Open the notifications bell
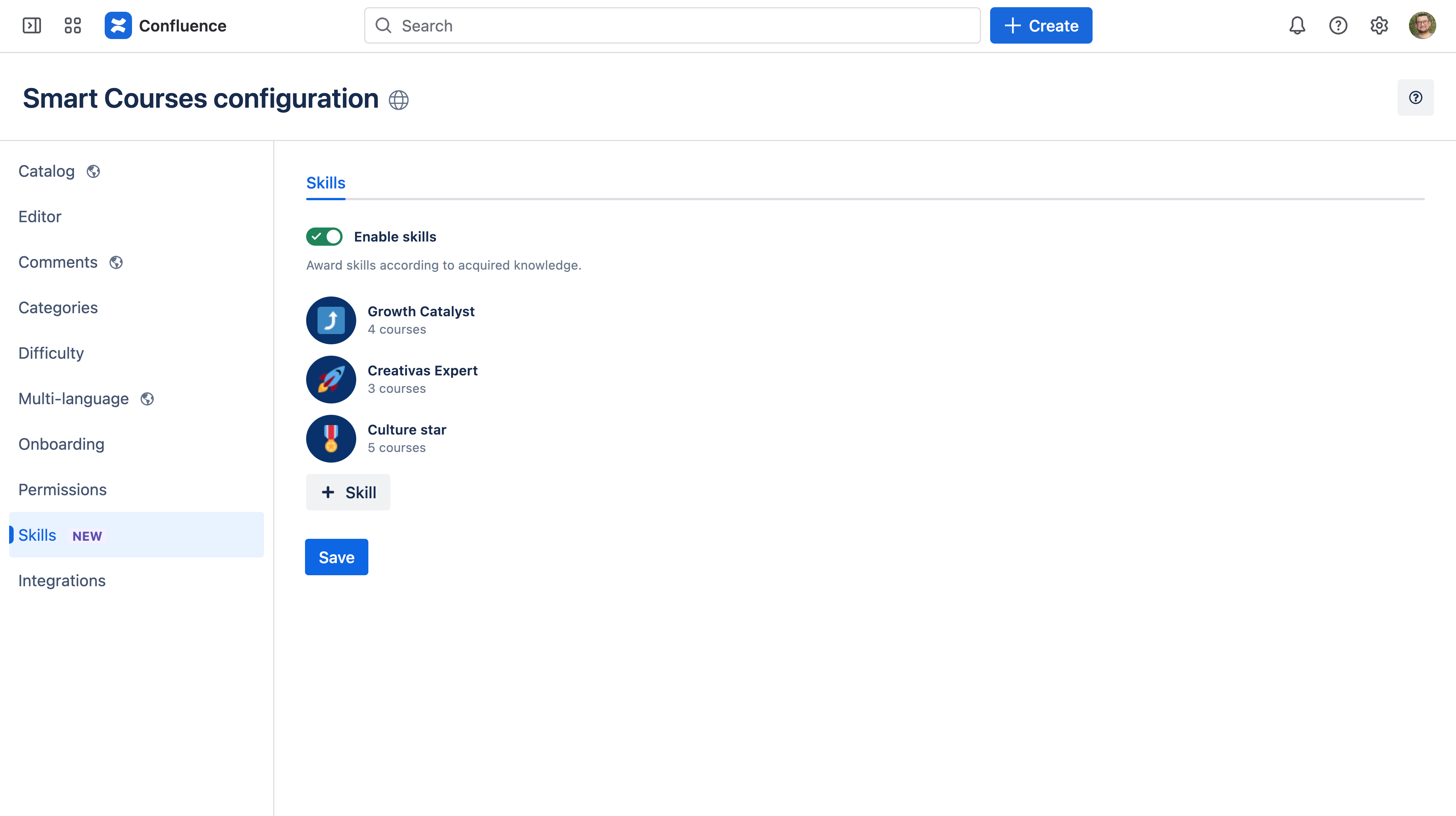Viewport: 1456px width, 816px height. click(x=1297, y=25)
